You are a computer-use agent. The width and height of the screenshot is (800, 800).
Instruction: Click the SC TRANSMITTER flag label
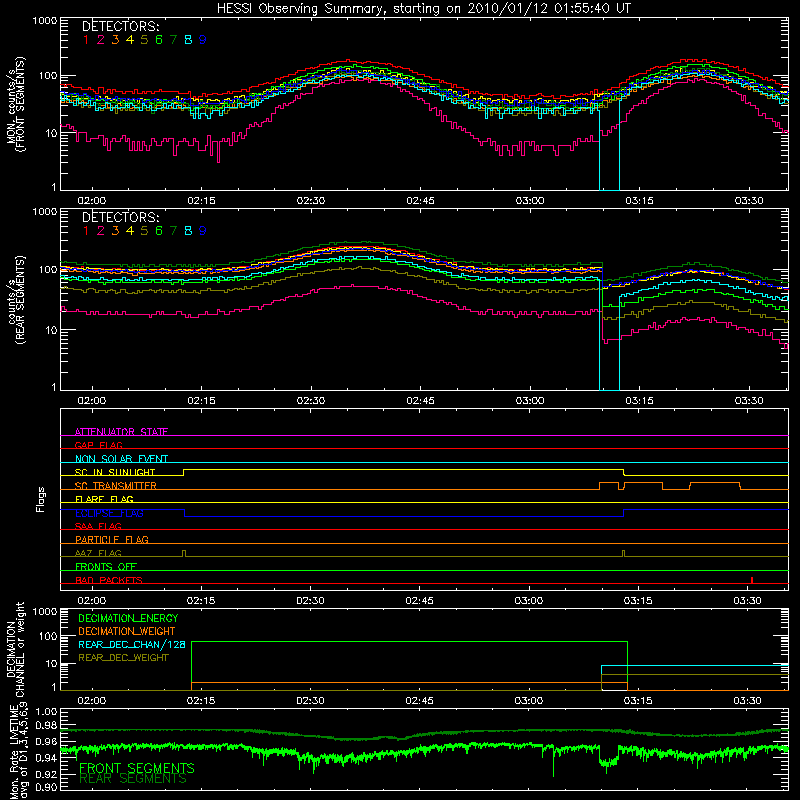point(115,486)
